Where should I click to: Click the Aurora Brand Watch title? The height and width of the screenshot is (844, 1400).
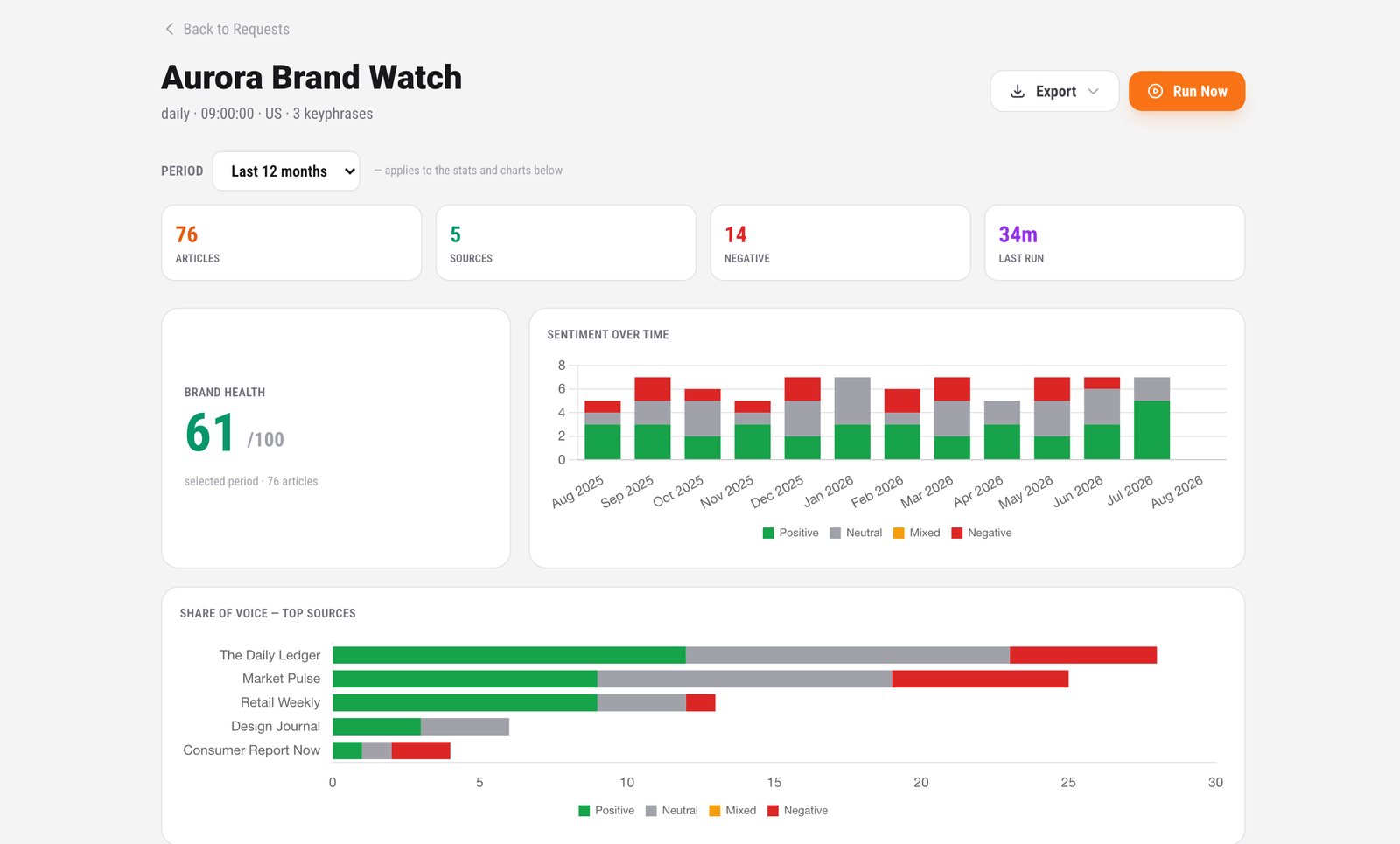click(311, 78)
